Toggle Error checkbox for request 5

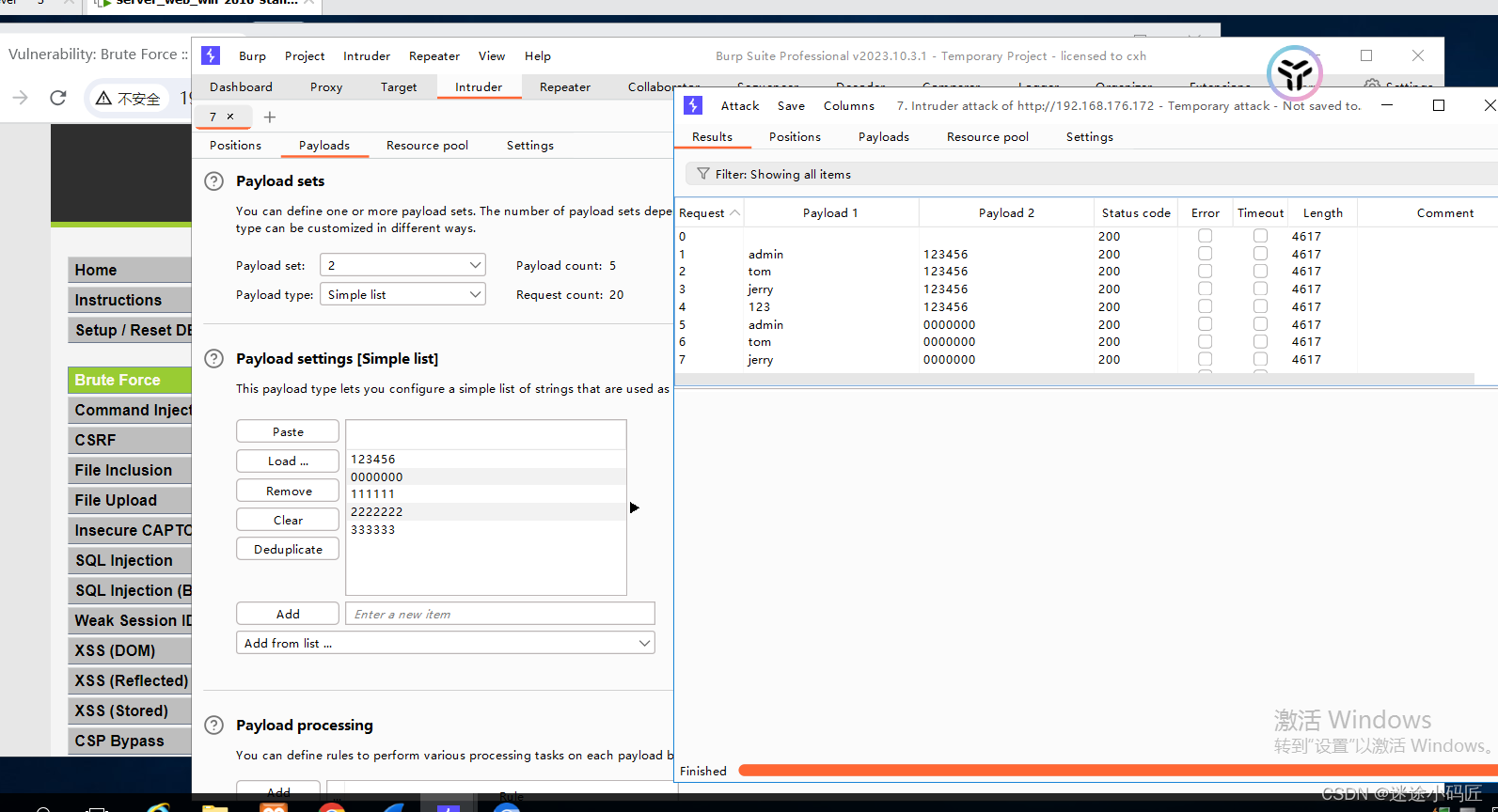(x=1205, y=324)
